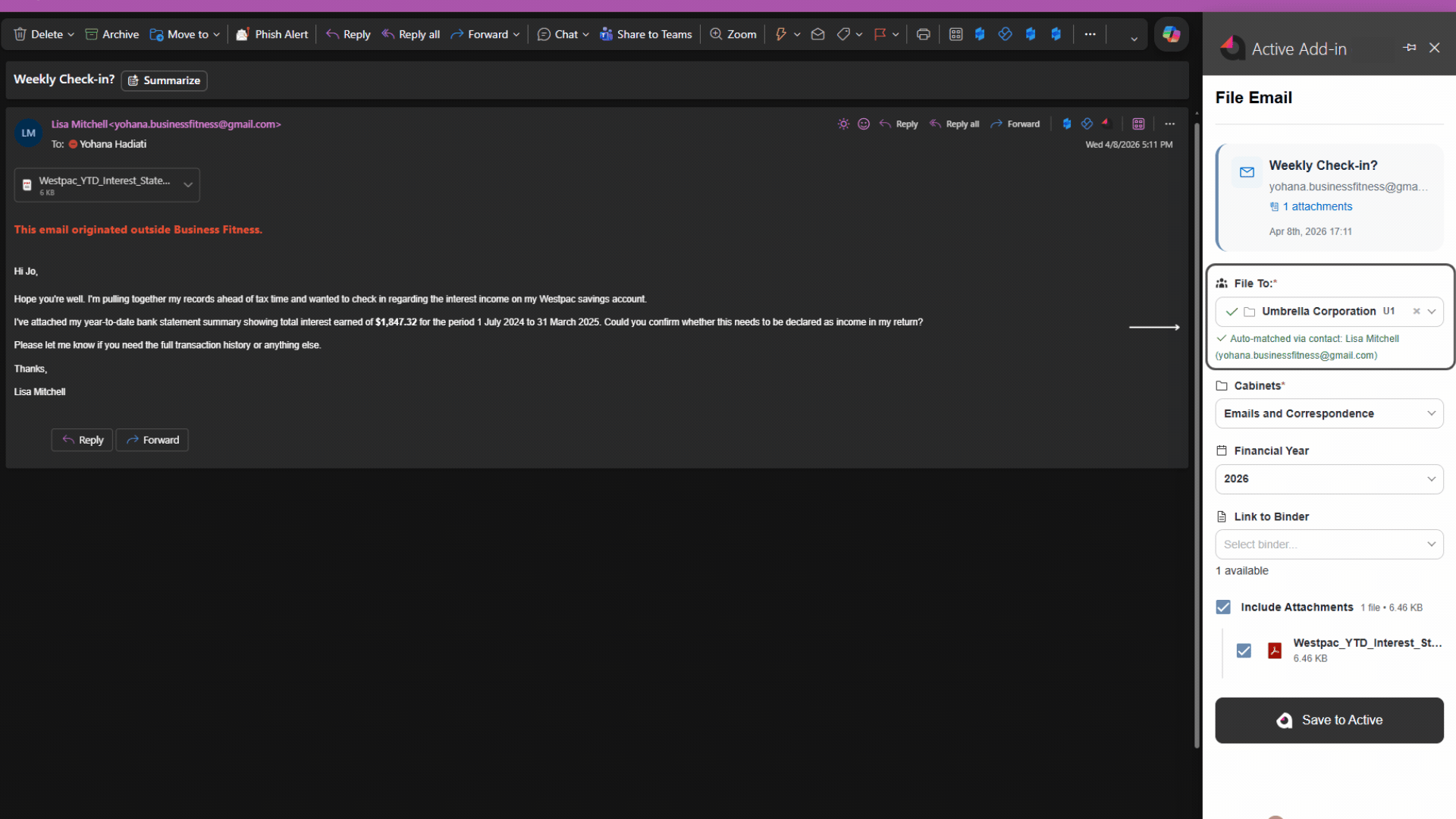Screen dimensions: 1456x819
Task: Pin the Active Add-in pane
Action: [x=1410, y=48]
